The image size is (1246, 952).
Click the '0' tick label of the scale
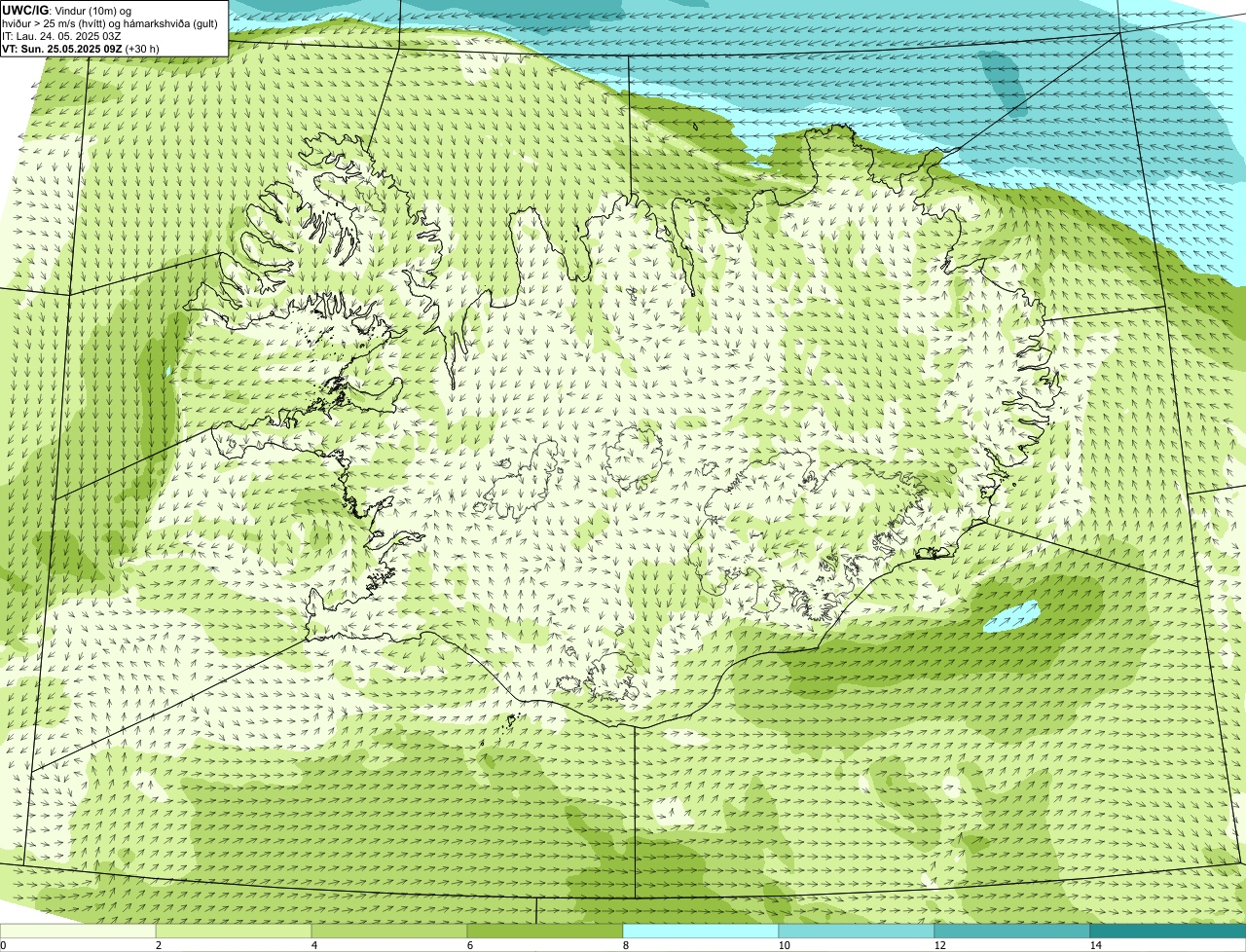coord(3,945)
